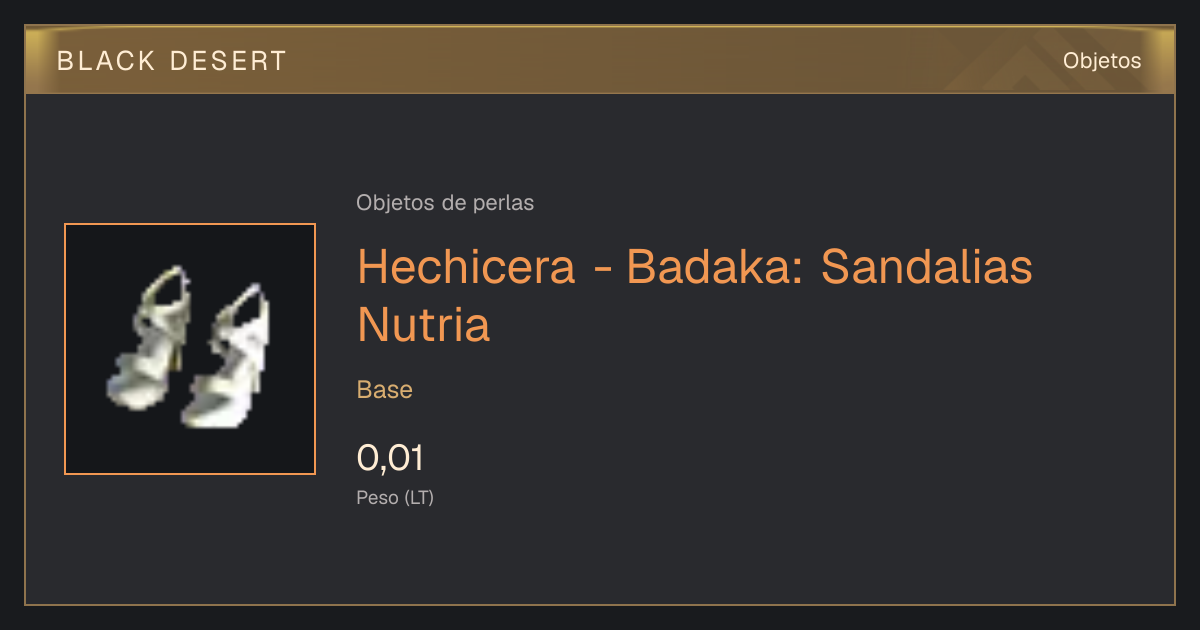Click the (LT) unit text
This screenshot has width=1200, height=630.
[419, 498]
